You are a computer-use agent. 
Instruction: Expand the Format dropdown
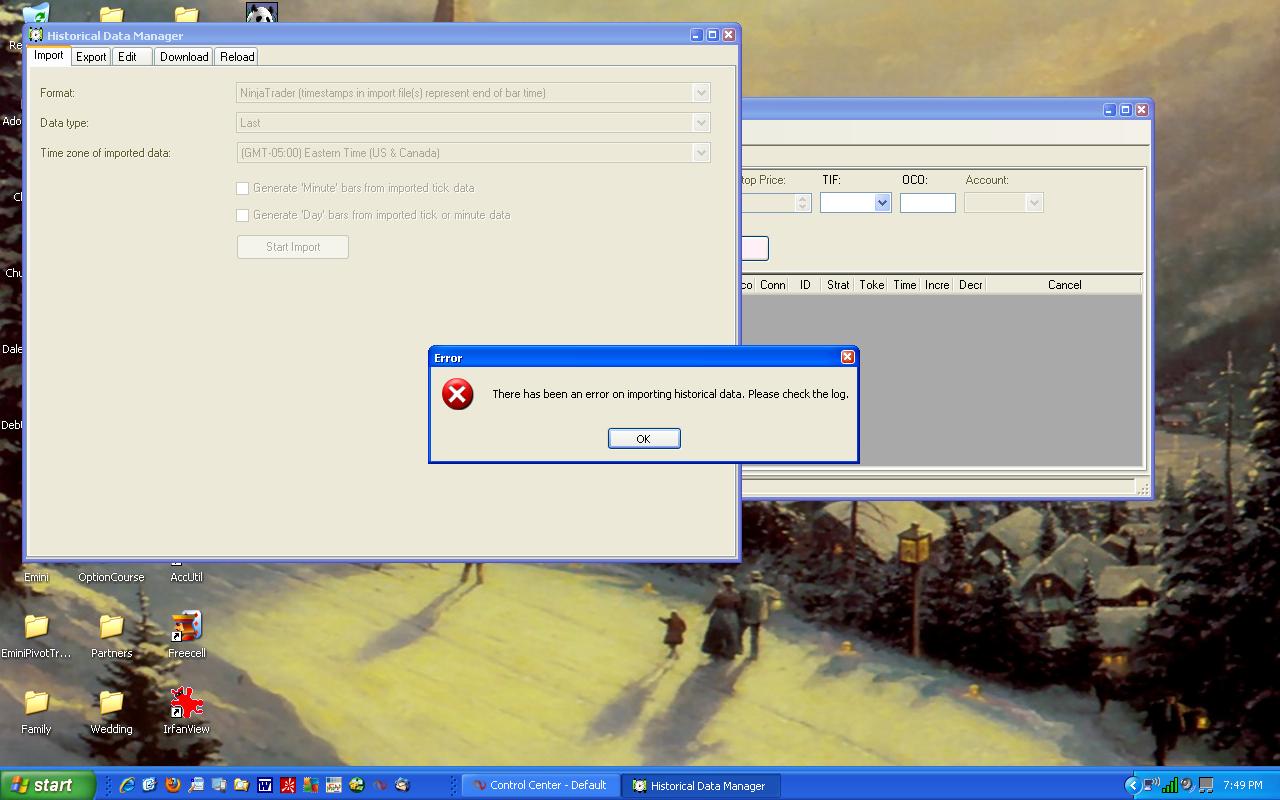point(701,93)
